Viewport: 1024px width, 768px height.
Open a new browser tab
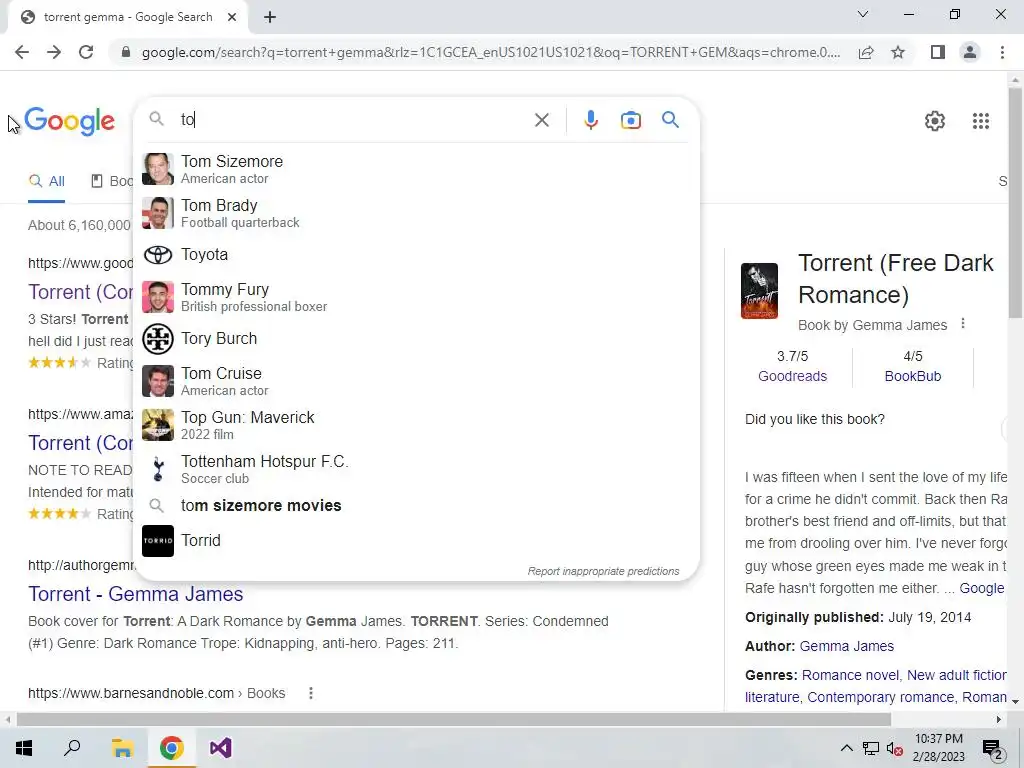[270, 17]
